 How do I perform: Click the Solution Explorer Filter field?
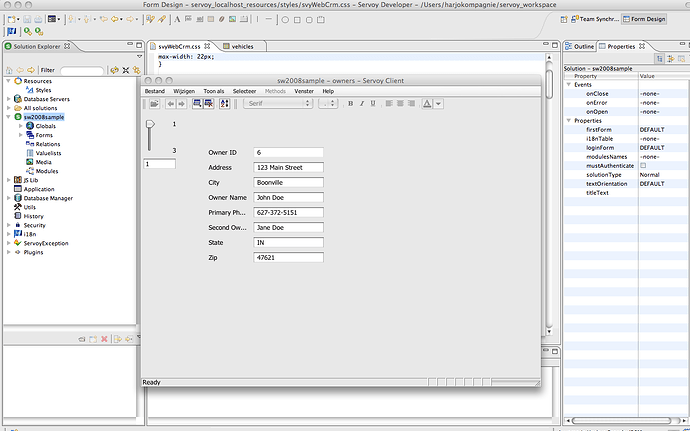click(82, 70)
